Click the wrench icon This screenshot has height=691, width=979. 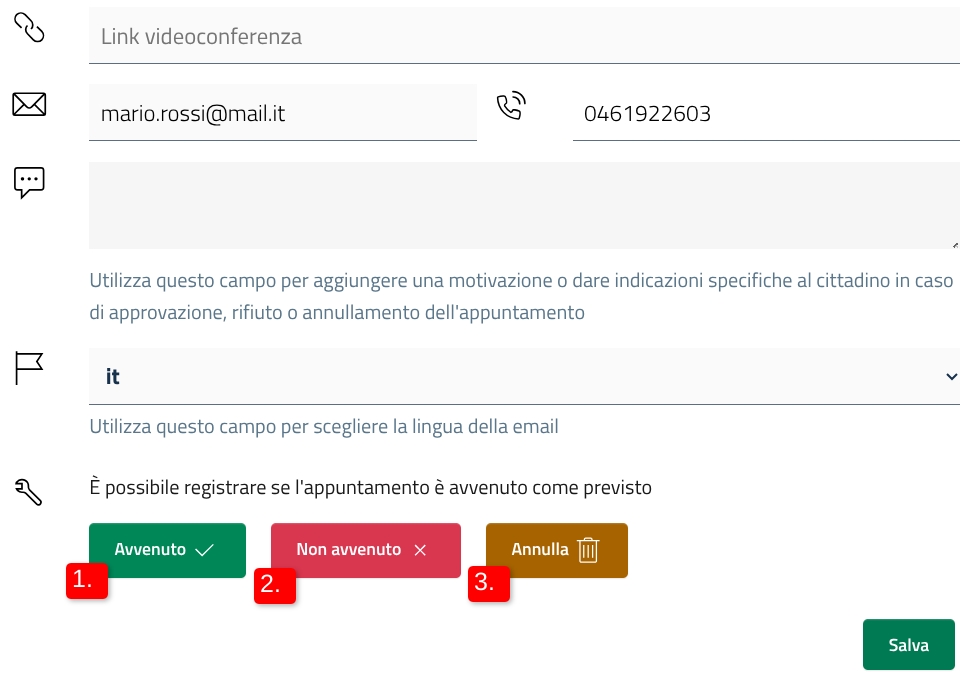point(29,490)
